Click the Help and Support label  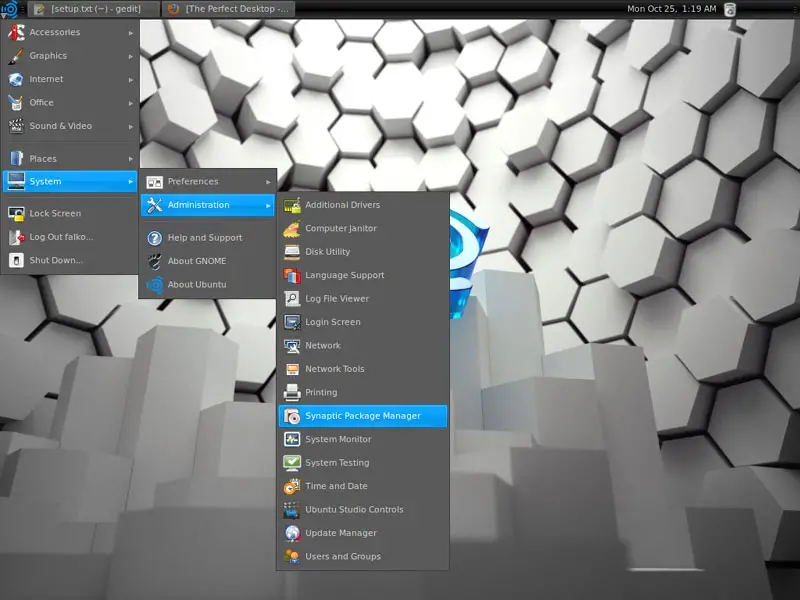tap(205, 238)
